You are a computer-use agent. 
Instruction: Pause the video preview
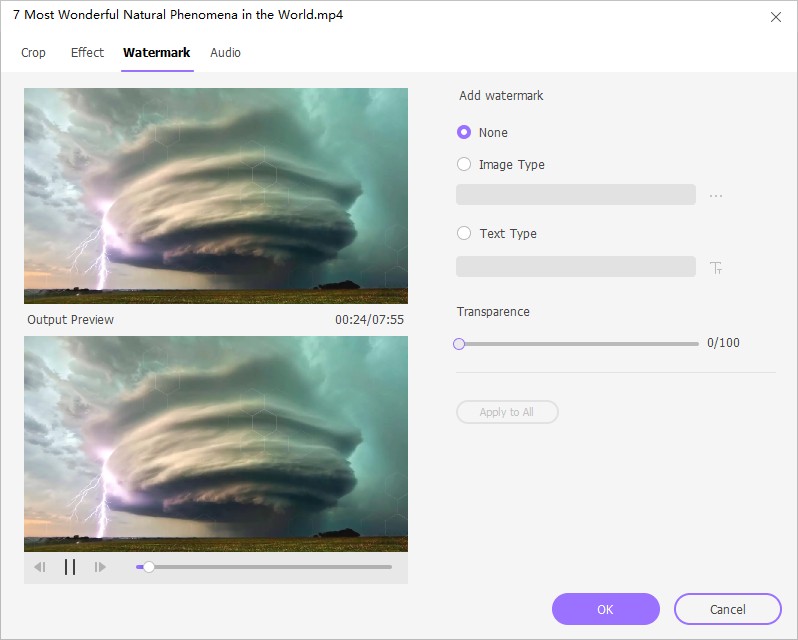(x=70, y=567)
